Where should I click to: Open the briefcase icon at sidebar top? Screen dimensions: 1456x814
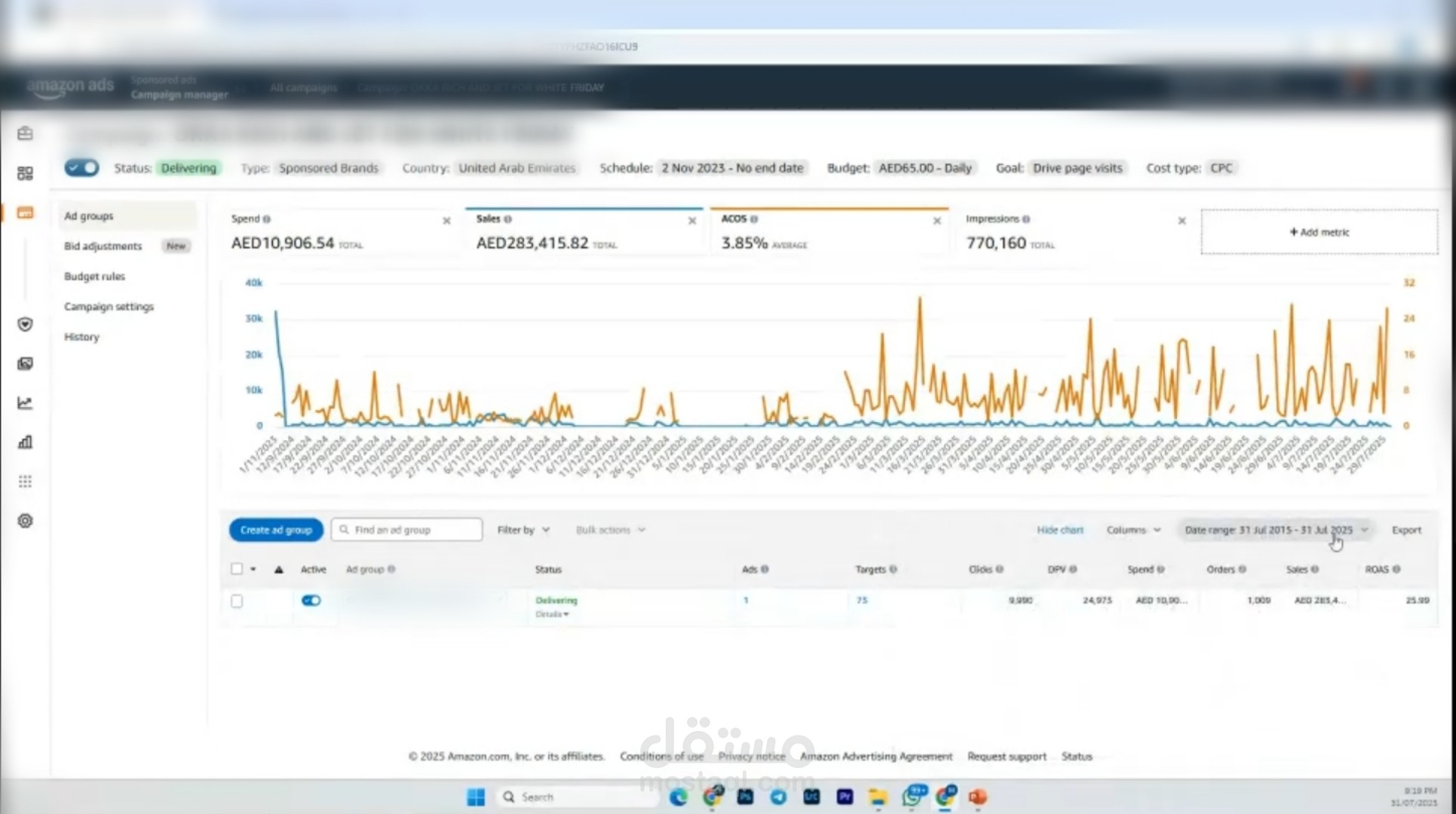25,133
